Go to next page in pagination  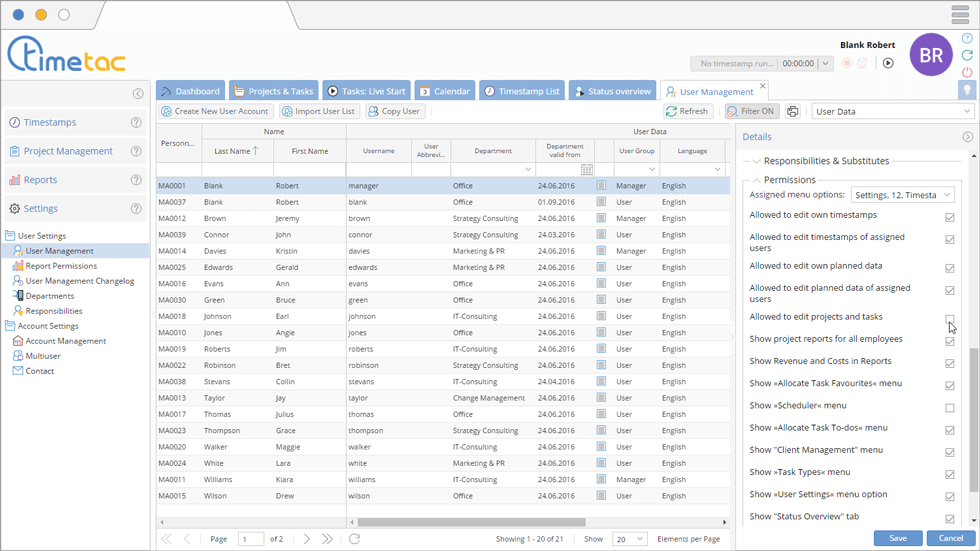tap(307, 539)
